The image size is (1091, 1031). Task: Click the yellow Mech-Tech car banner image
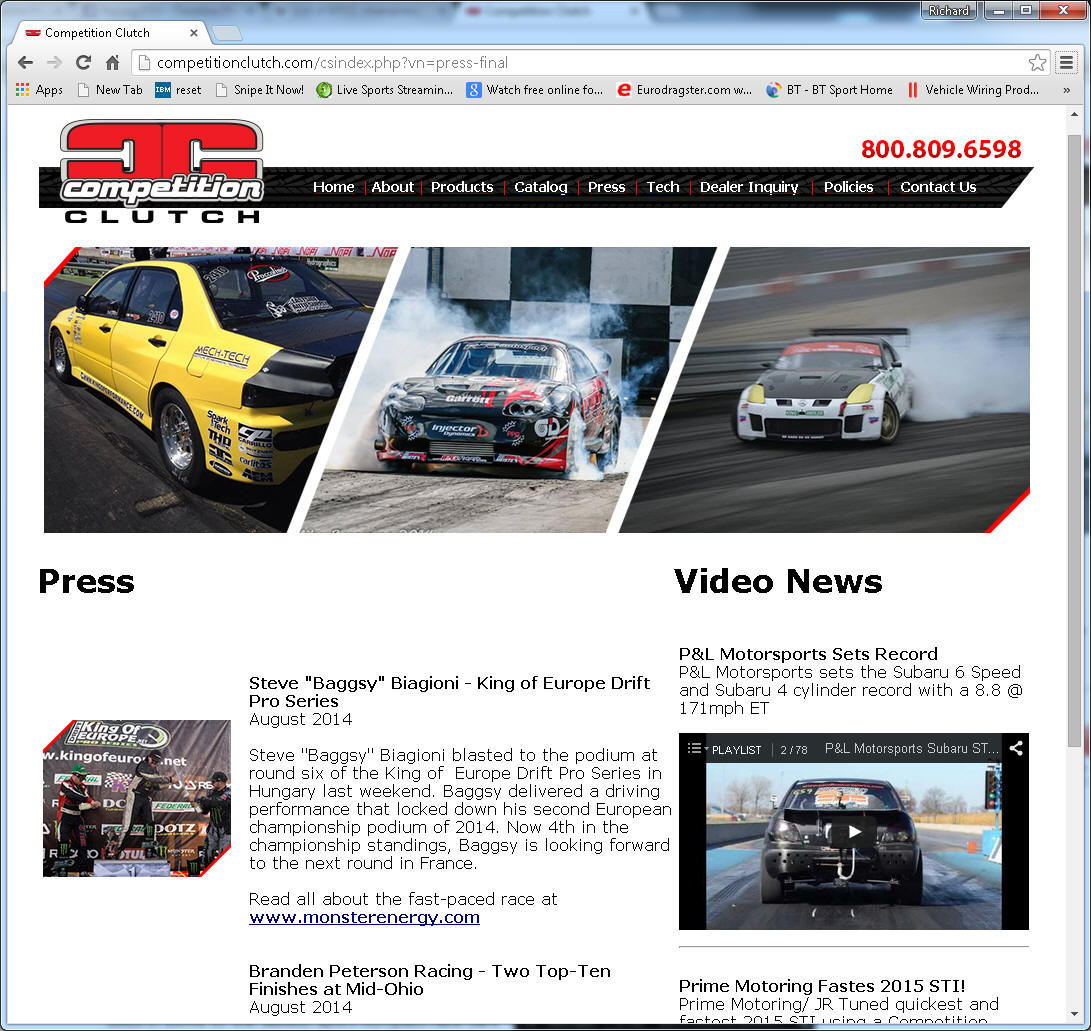tap(202, 390)
